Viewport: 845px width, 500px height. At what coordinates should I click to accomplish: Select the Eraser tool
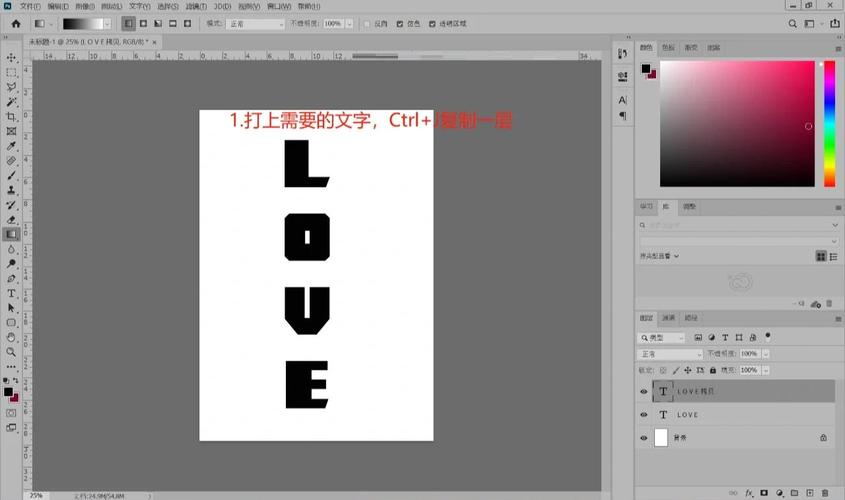tap(11, 220)
